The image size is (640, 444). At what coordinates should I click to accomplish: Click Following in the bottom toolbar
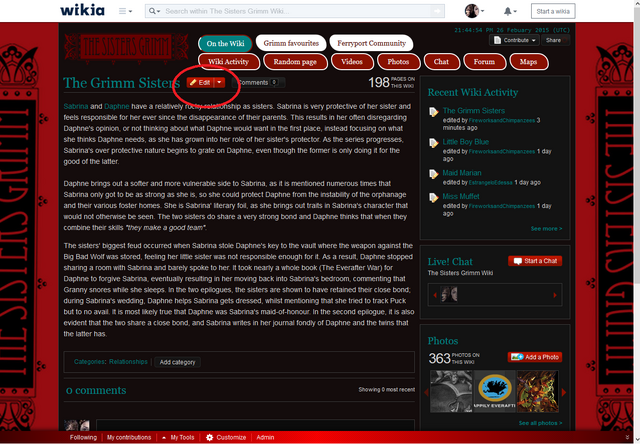[x=83, y=437]
